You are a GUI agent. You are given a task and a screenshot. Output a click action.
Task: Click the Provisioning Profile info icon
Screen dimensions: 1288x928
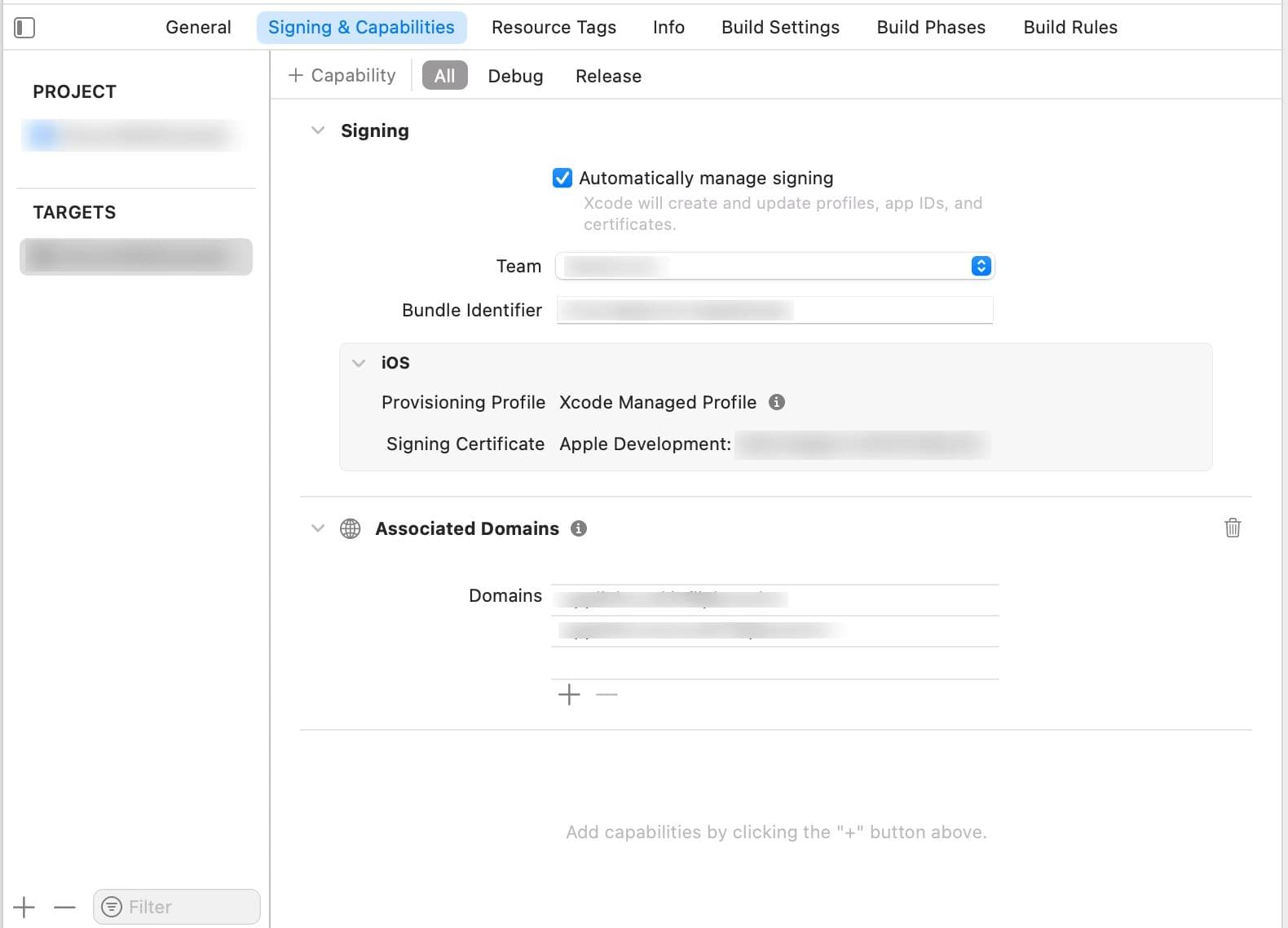pos(777,402)
